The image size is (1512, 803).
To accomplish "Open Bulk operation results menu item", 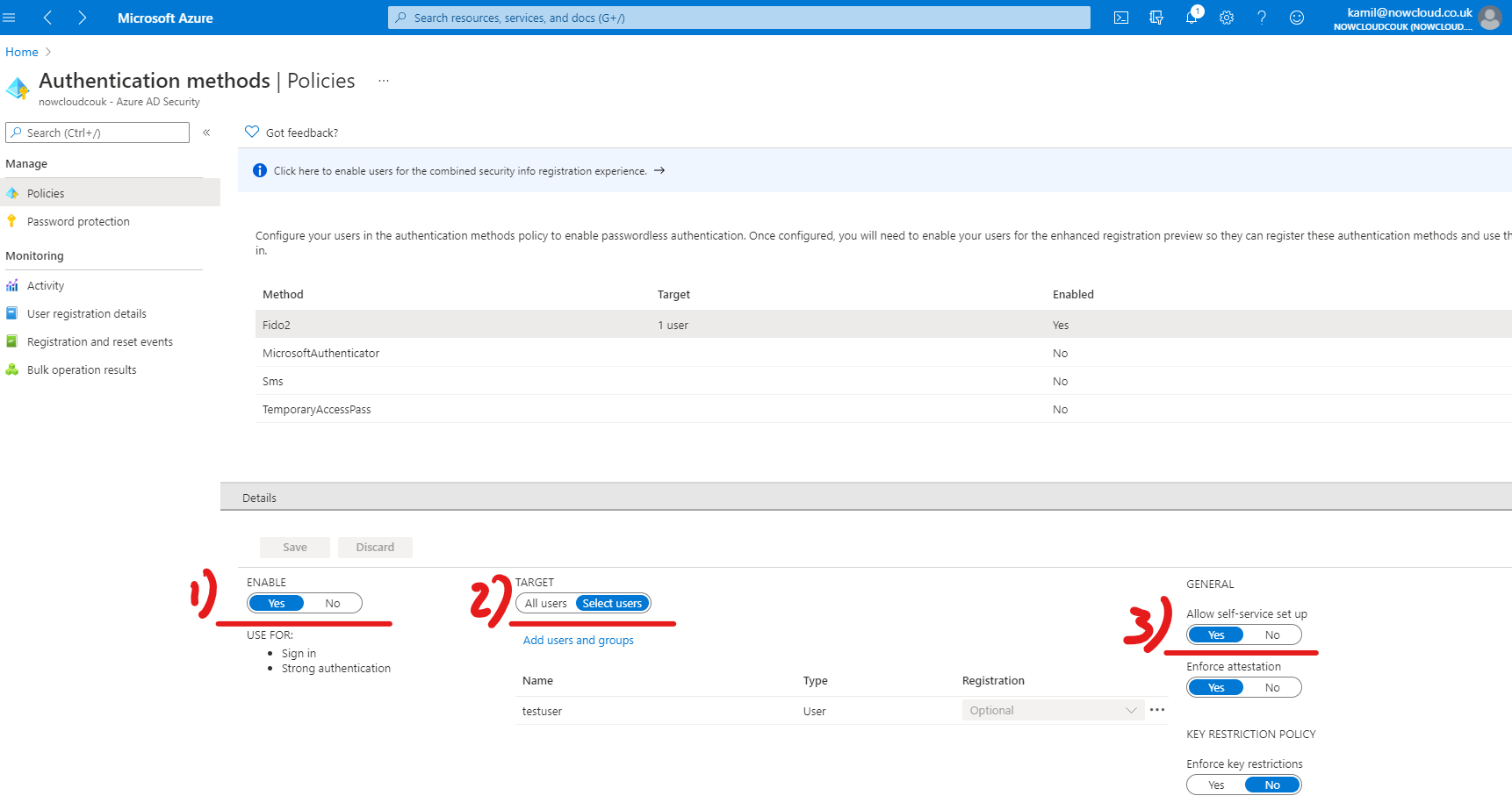I will (110, 369).
